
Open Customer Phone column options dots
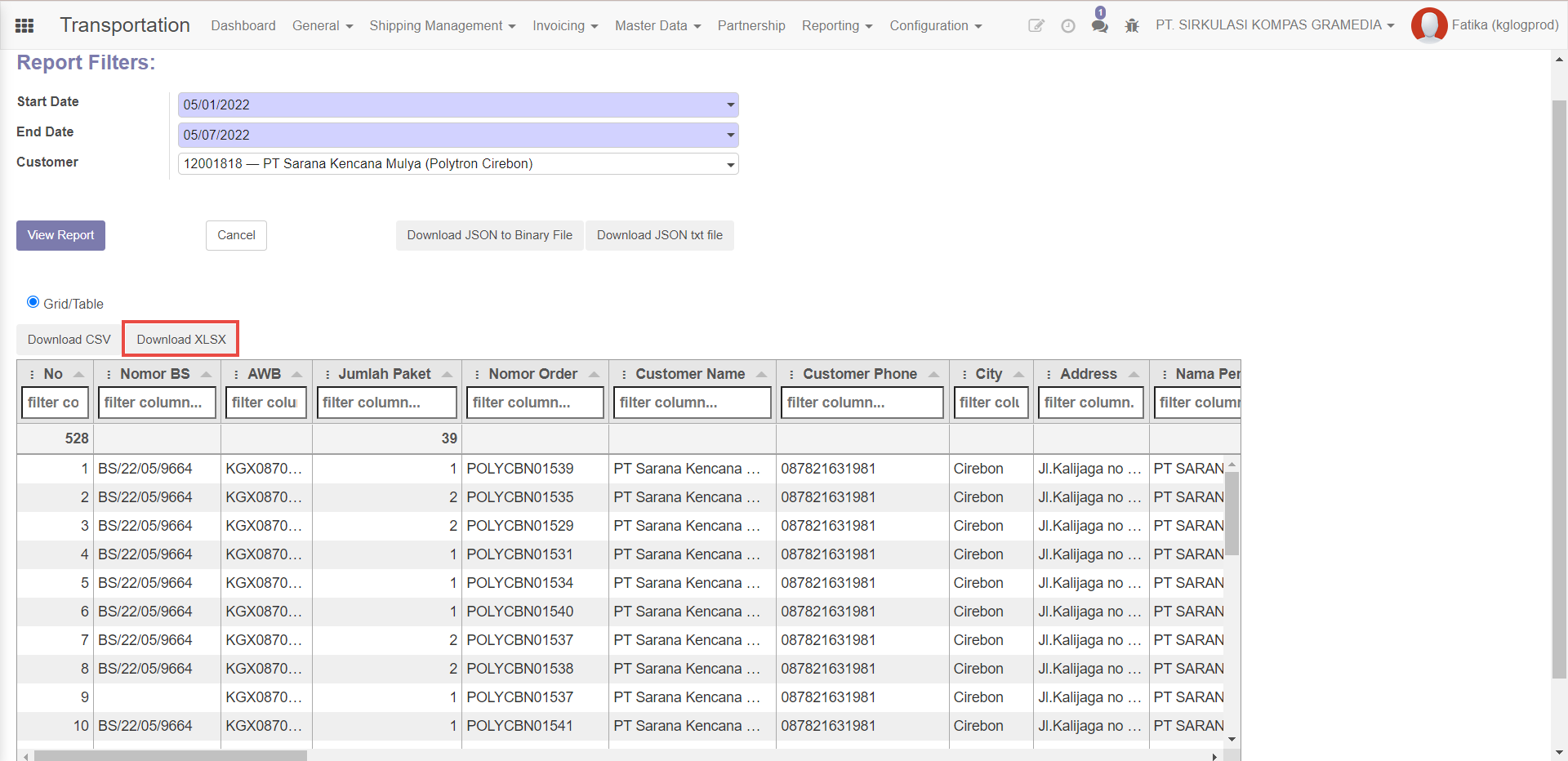(x=791, y=374)
